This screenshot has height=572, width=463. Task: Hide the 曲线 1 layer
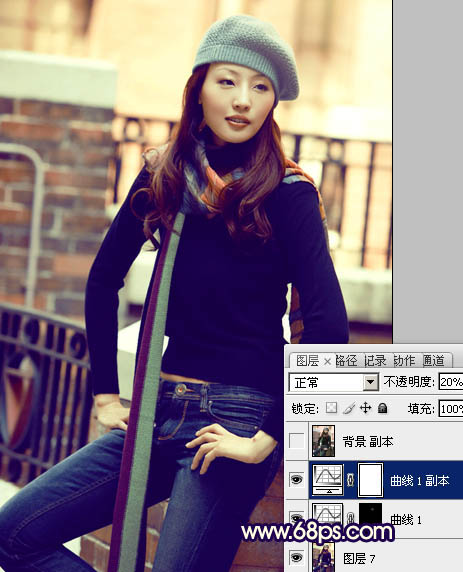[296, 517]
